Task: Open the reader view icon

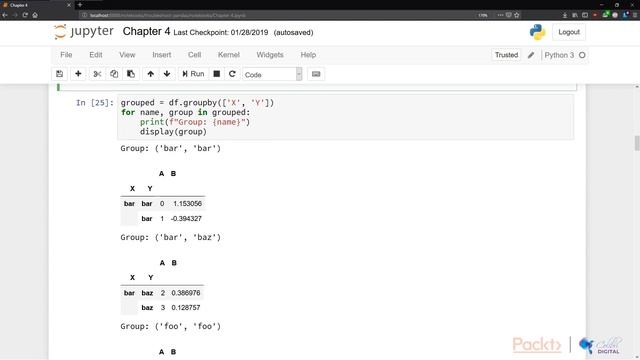Action: (509, 15)
